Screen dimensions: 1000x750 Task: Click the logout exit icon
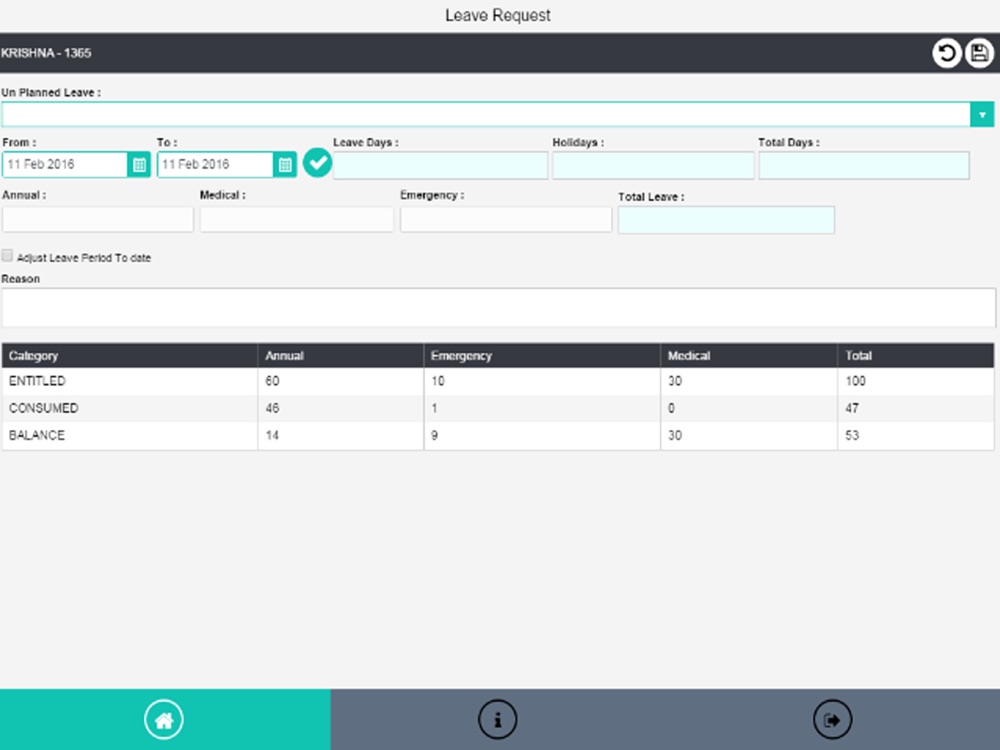832,720
